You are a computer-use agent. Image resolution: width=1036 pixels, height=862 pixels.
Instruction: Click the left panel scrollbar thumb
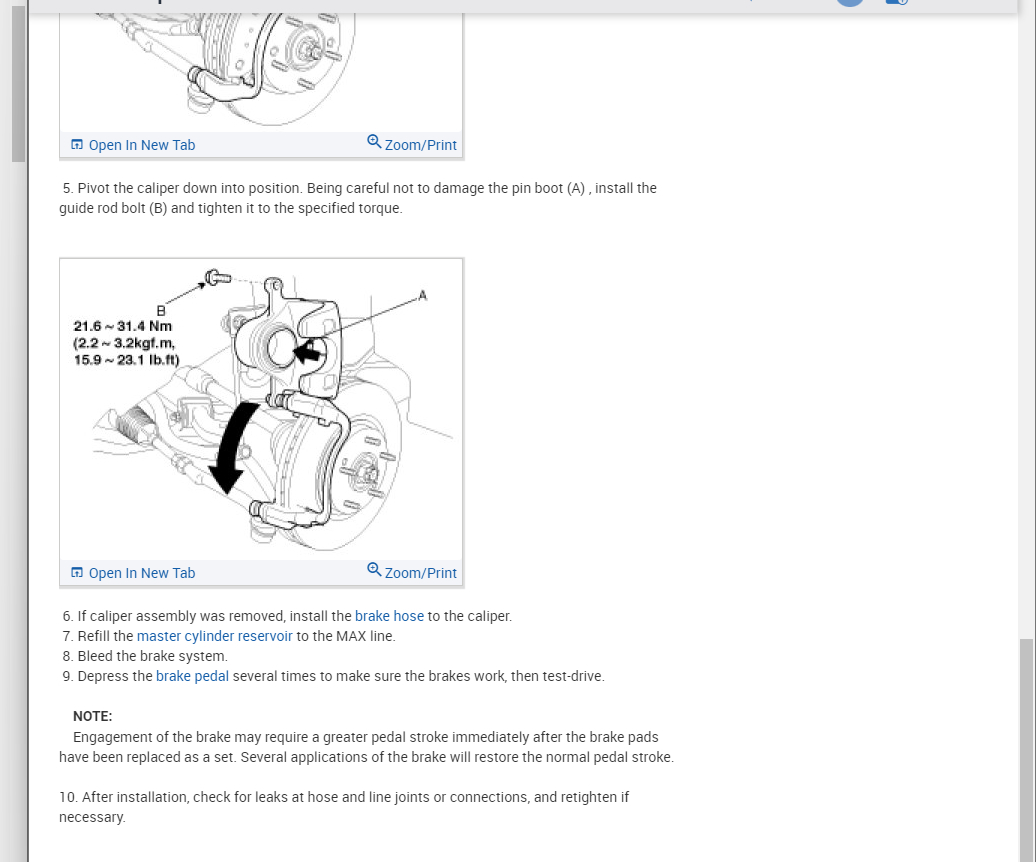pyautogui.click(x=18, y=83)
